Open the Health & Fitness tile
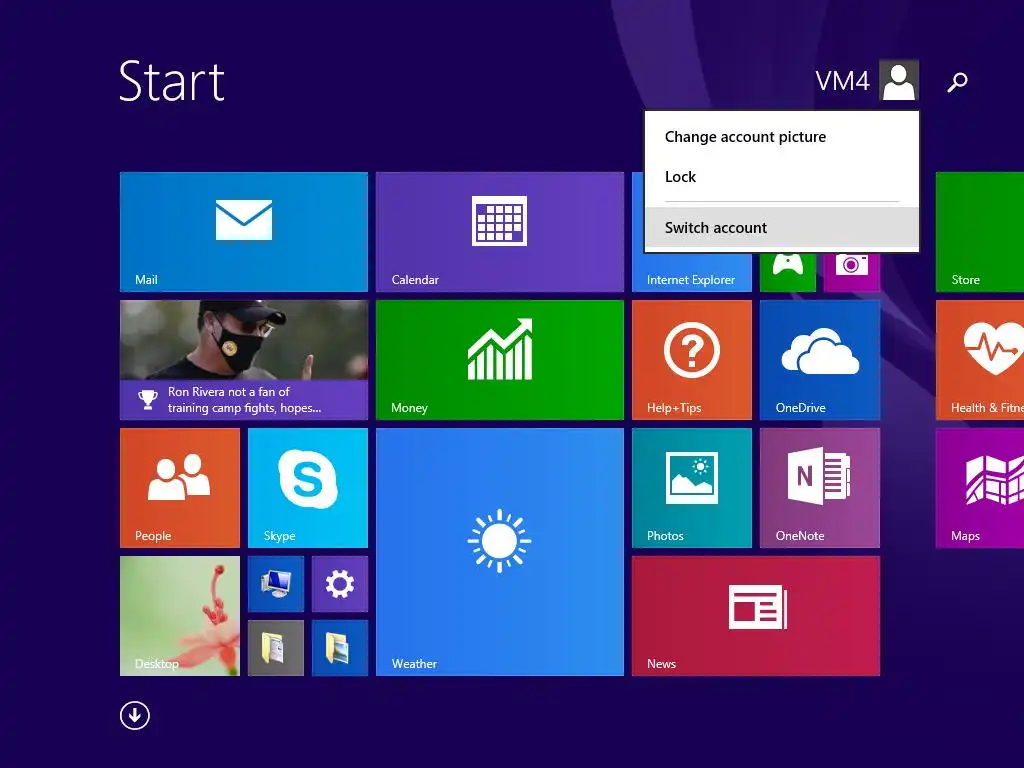The image size is (1024, 768). (x=980, y=360)
